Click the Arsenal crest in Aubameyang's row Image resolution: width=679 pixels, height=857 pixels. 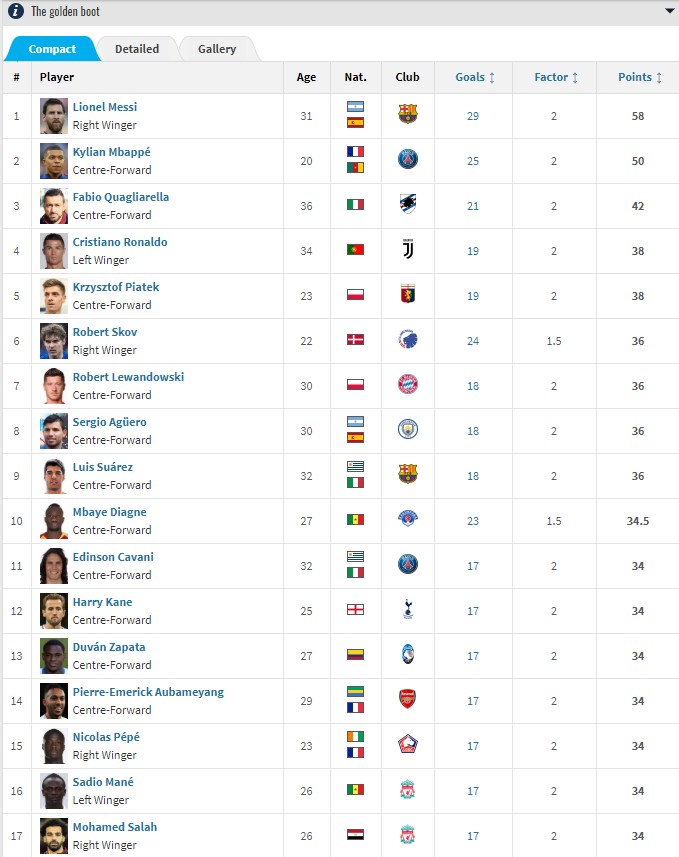pos(408,699)
